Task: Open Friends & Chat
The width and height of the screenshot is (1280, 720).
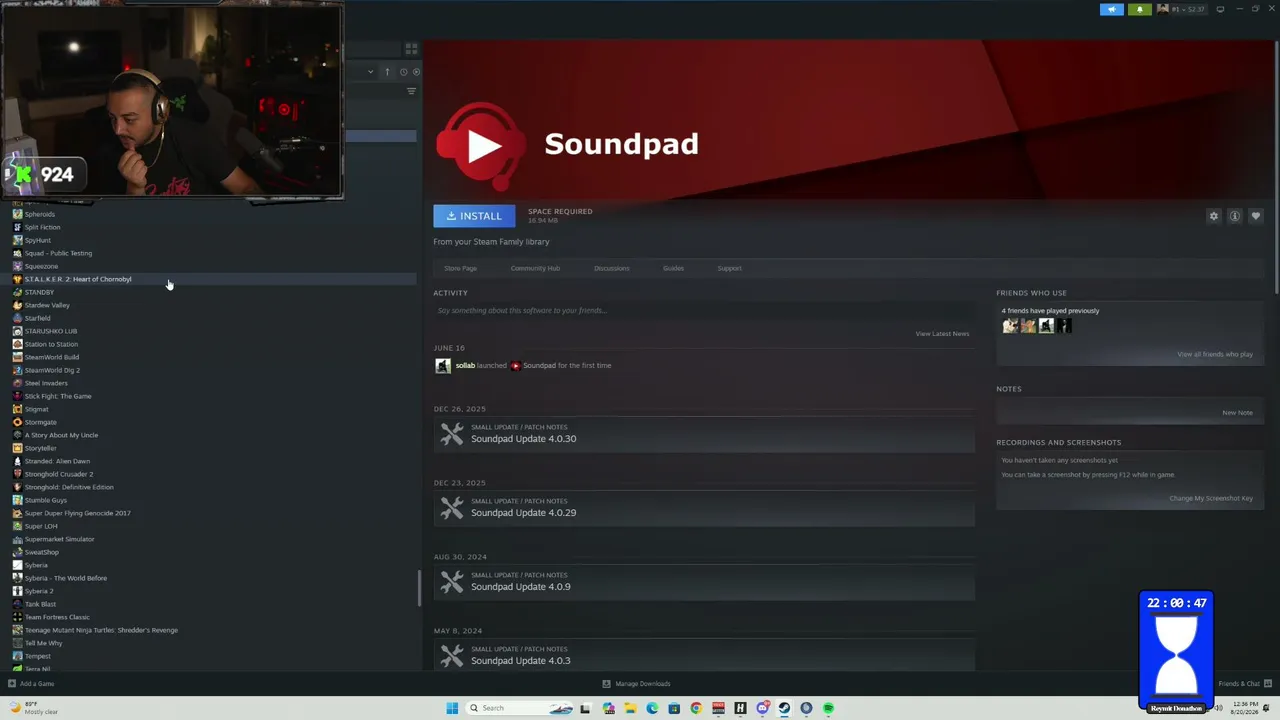Action: pyautogui.click(x=1243, y=684)
